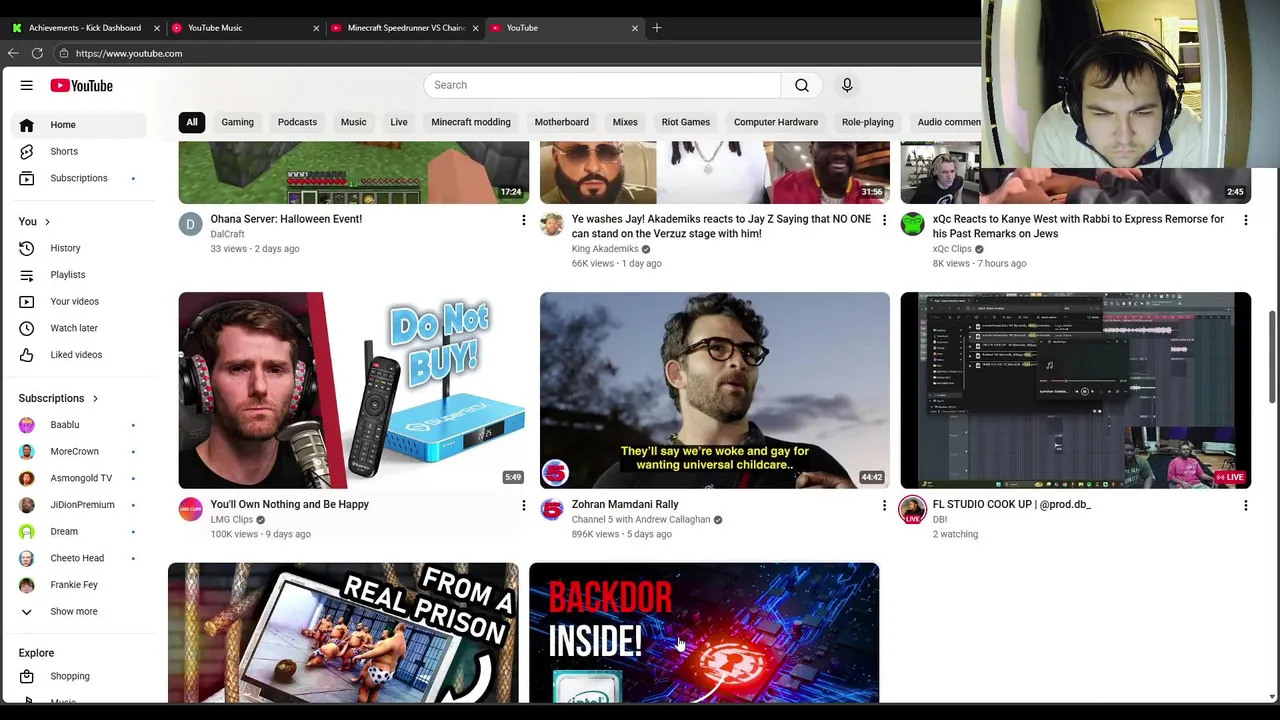Viewport: 1280px width, 720px height.
Task: Select the Role-playing filter chip
Action: click(x=868, y=122)
